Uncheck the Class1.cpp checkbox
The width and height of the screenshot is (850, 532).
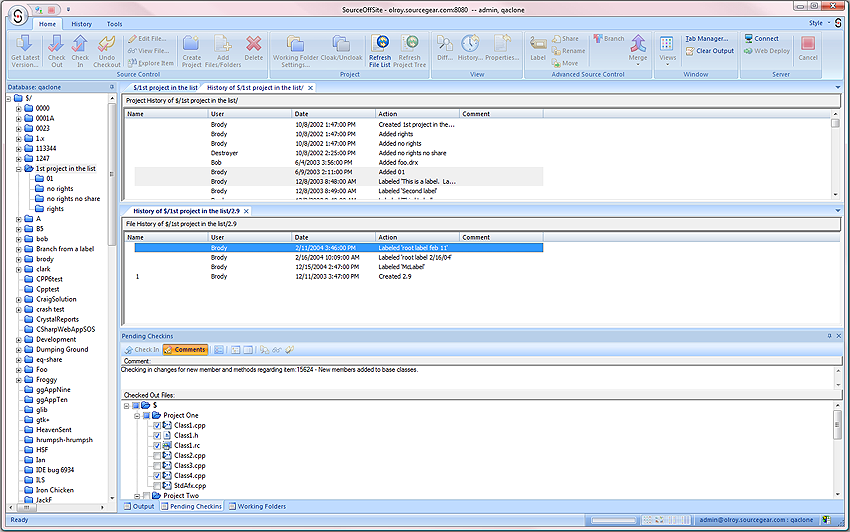pos(156,426)
